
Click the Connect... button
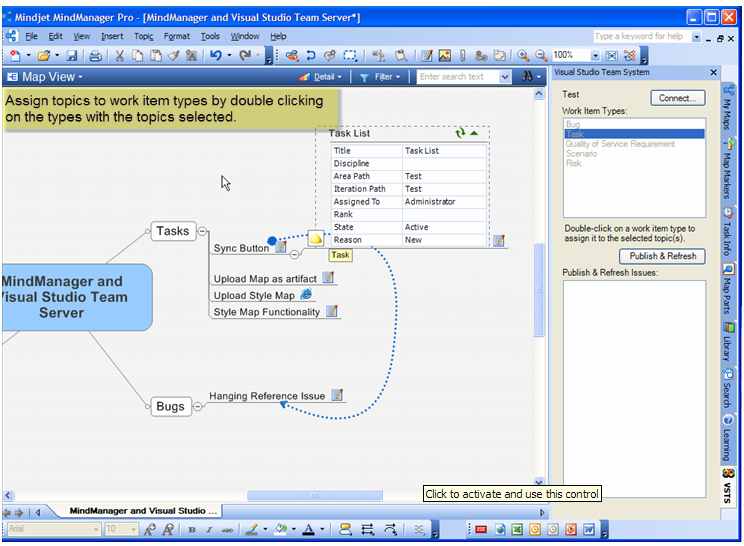pyautogui.click(x=677, y=98)
